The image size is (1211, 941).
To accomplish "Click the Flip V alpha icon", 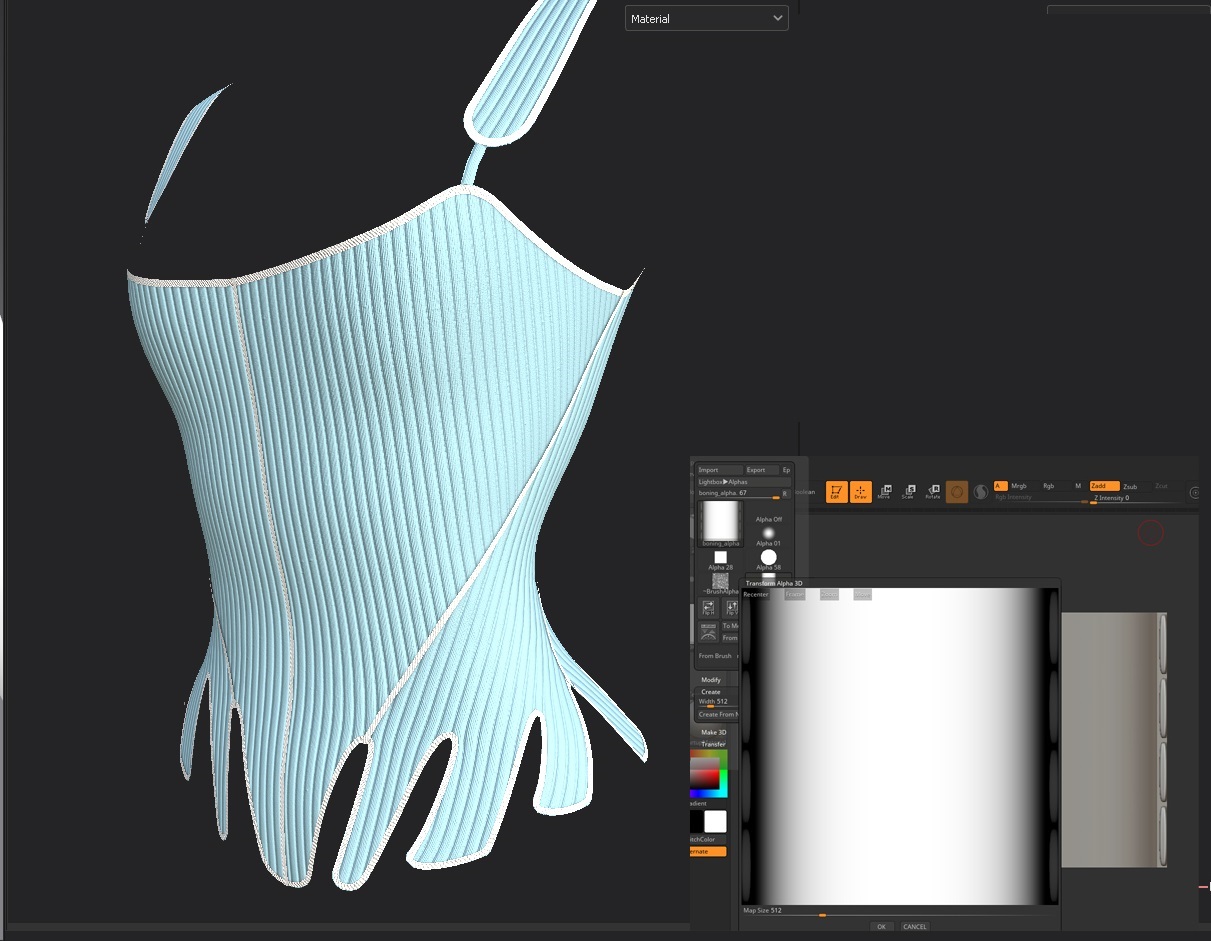I will click(731, 608).
